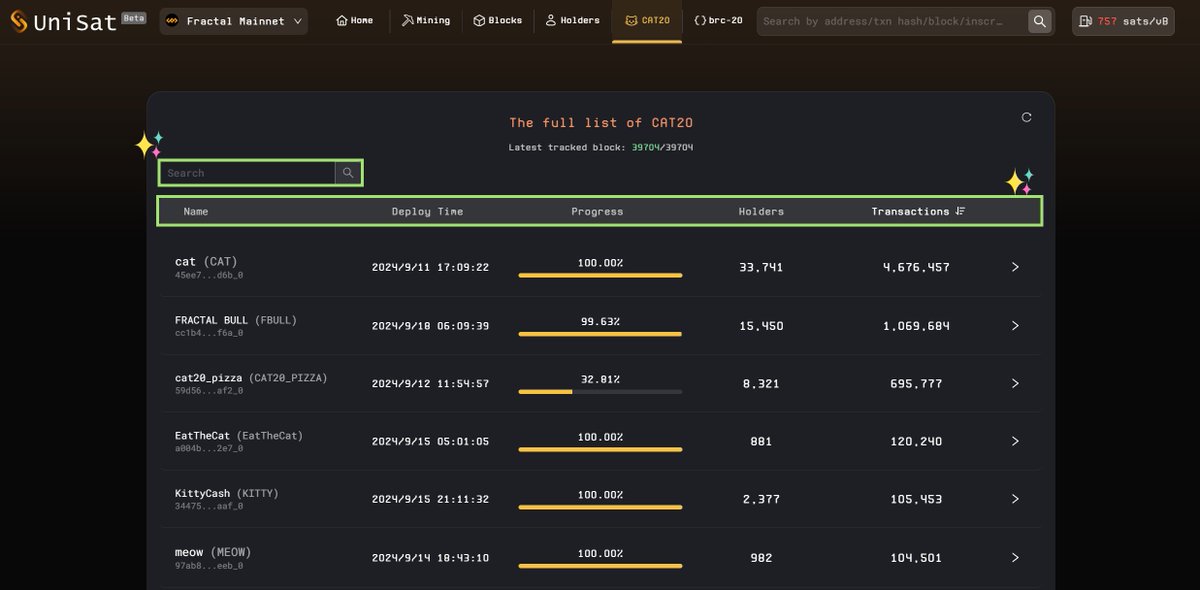Go to the Home page

(355, 20)
